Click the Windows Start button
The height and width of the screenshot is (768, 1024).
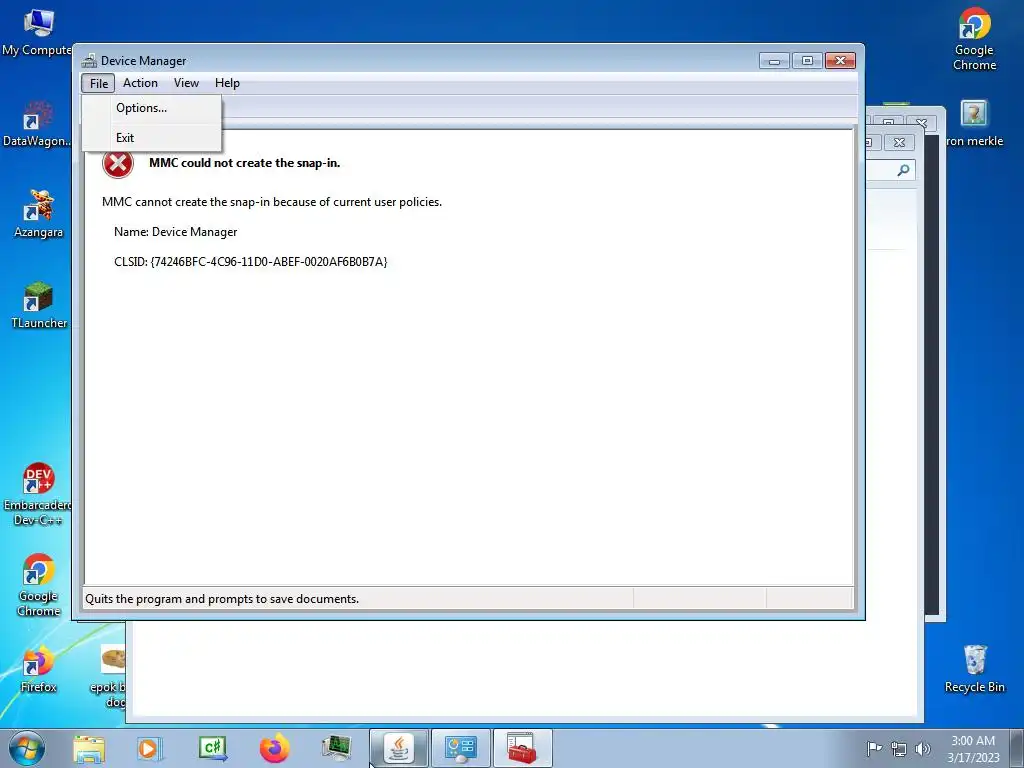click(27, 748)
